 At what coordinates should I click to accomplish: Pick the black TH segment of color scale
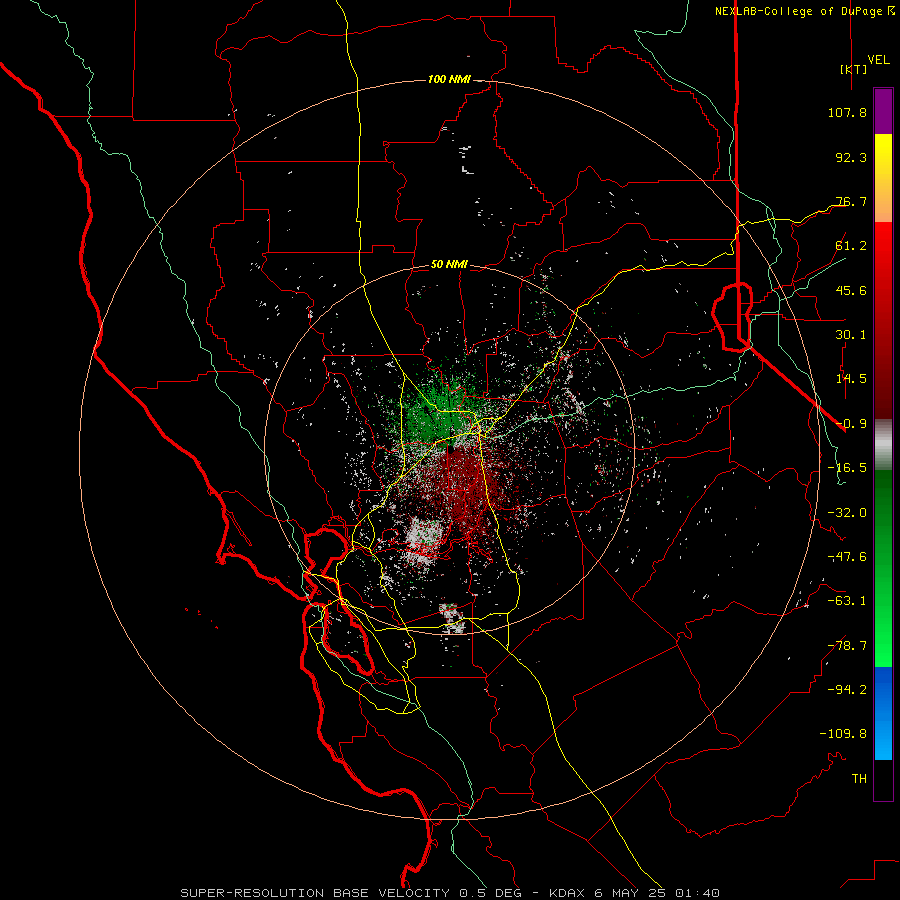[x=883, y=780]
